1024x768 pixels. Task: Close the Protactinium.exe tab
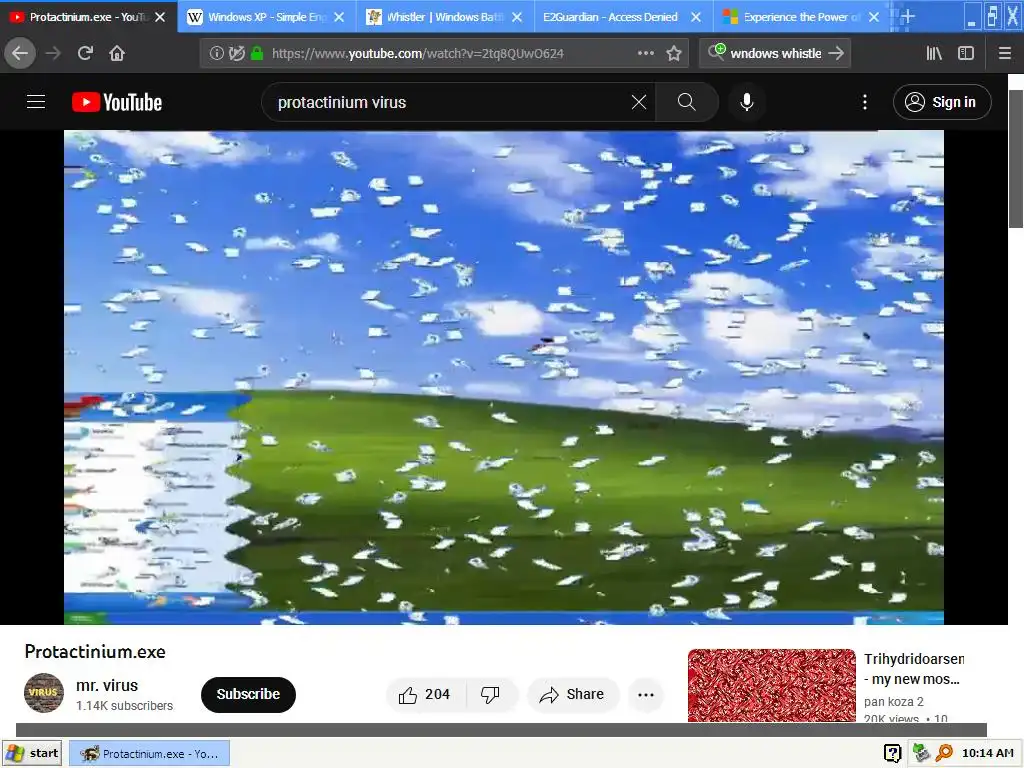pos(160,17)
